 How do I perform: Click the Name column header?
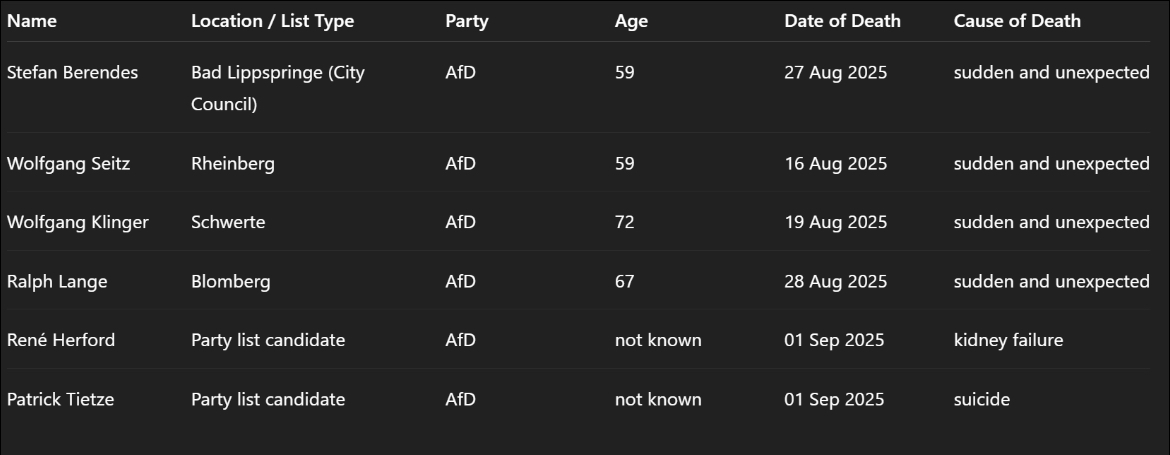coord(32,21)
